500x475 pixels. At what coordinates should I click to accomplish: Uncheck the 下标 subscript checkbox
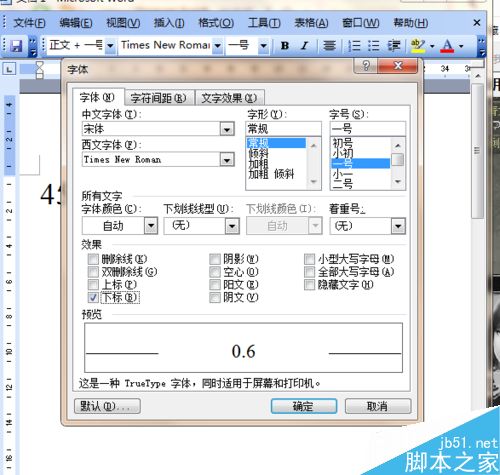click(x=93, y=297)
